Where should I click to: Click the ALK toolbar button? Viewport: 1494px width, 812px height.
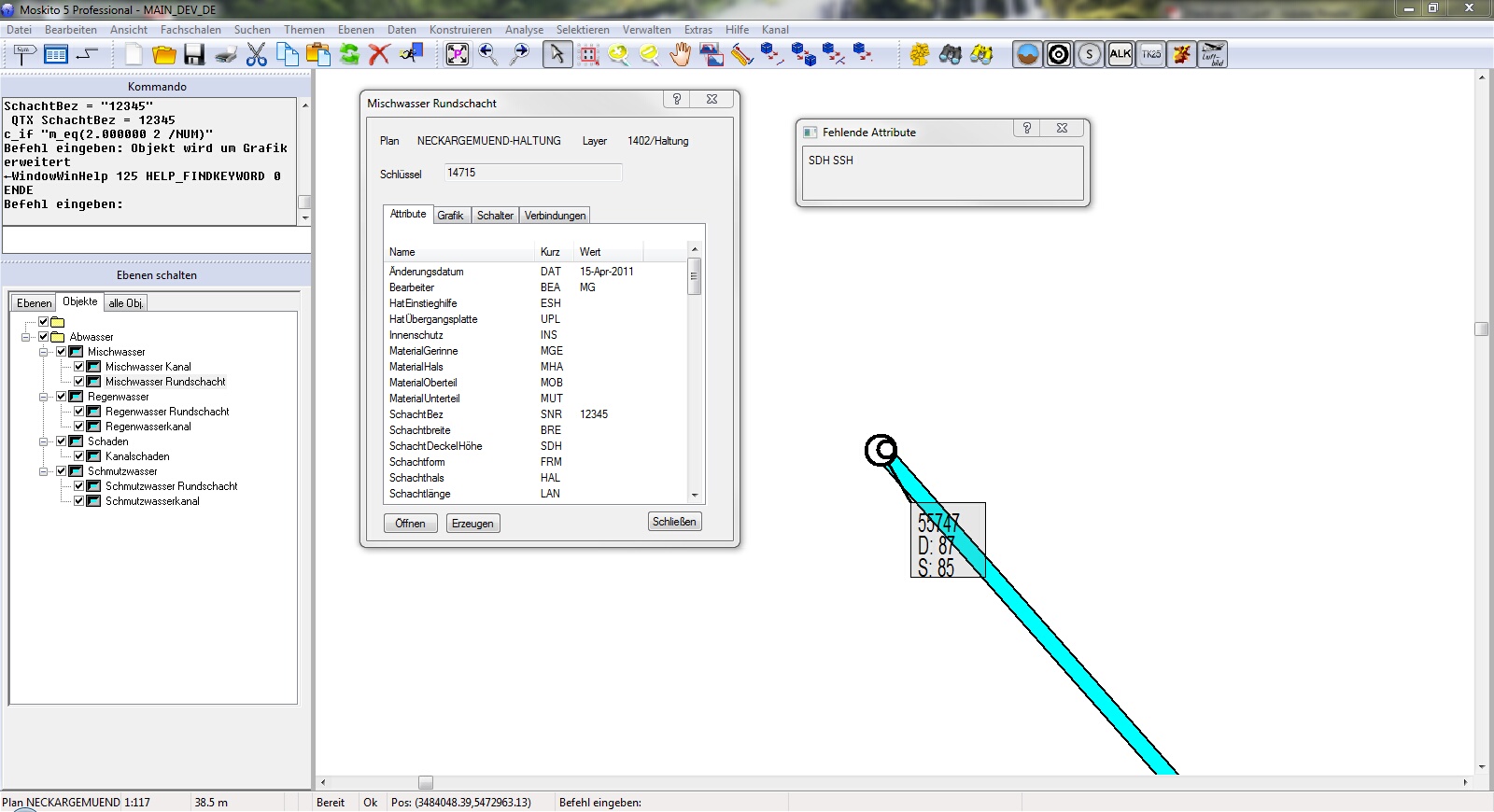coord(1120,55)
